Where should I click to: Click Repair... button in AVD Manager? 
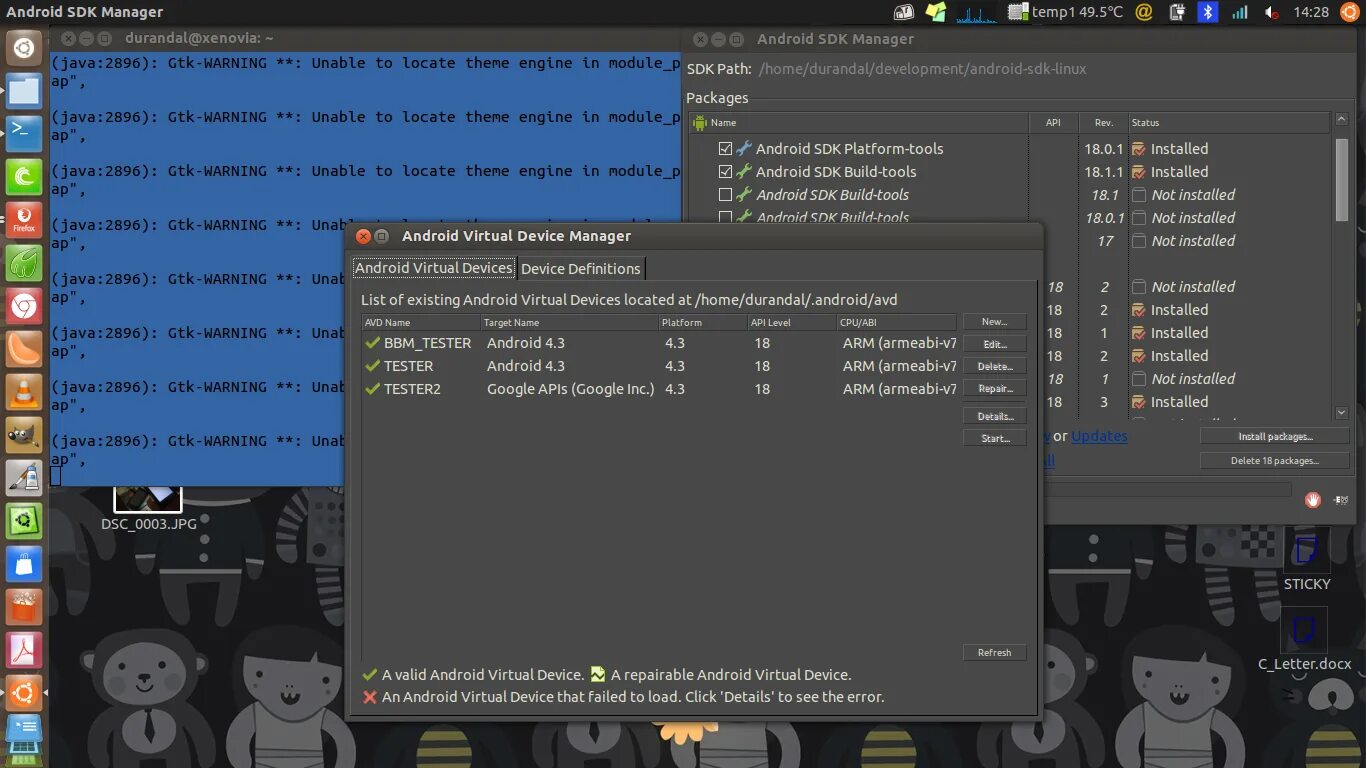[994, 388]
